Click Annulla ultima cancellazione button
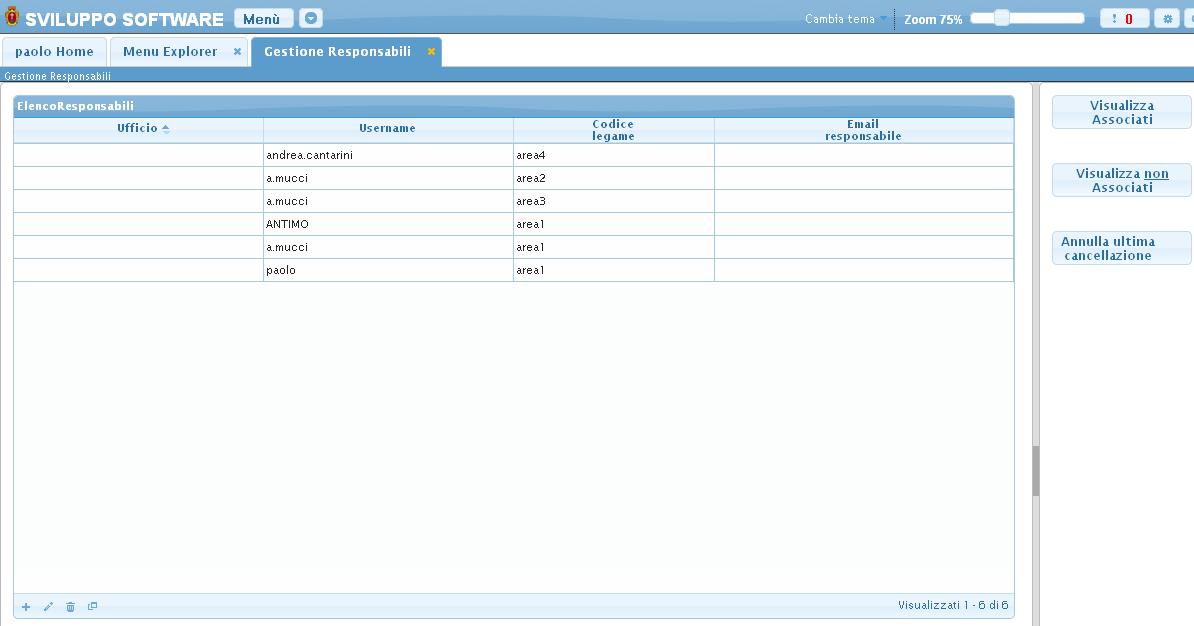Image resolution: width=1194 pixels, height=626 pixels. tap(1121, 248)
